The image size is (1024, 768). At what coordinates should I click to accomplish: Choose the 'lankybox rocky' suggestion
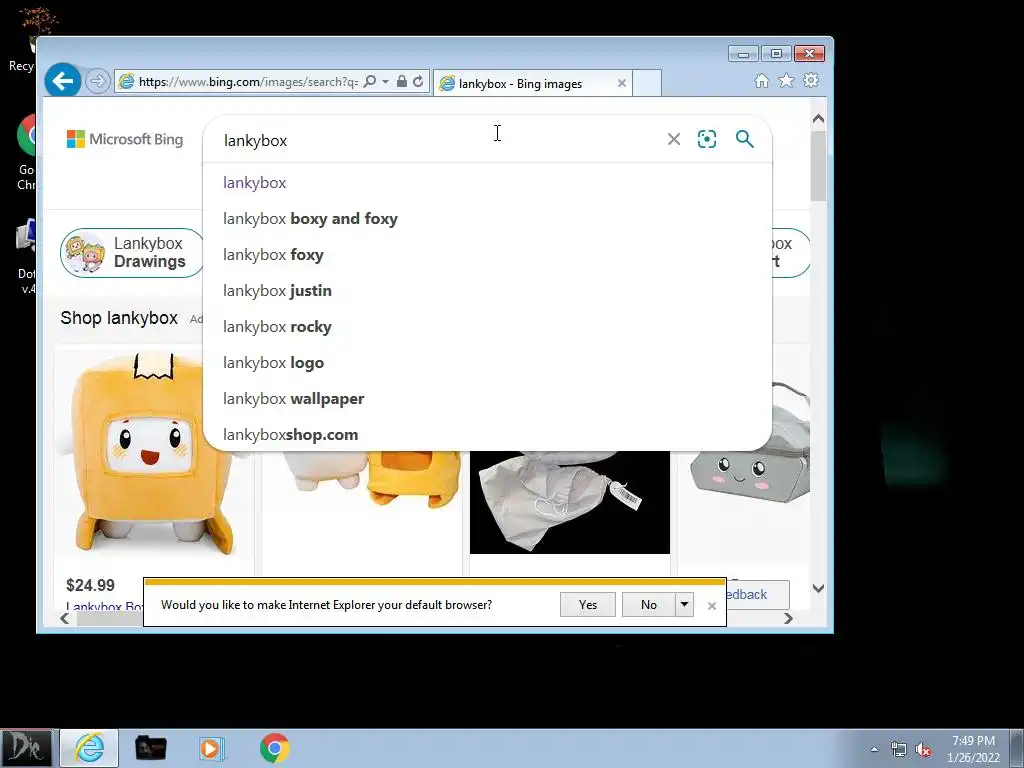tap(487, 327)
